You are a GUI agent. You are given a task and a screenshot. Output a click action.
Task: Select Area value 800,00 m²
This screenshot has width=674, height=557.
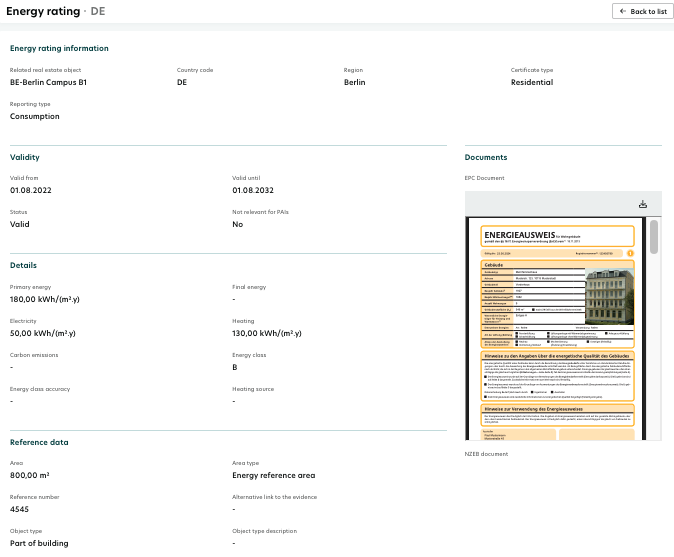click(30, 475)
